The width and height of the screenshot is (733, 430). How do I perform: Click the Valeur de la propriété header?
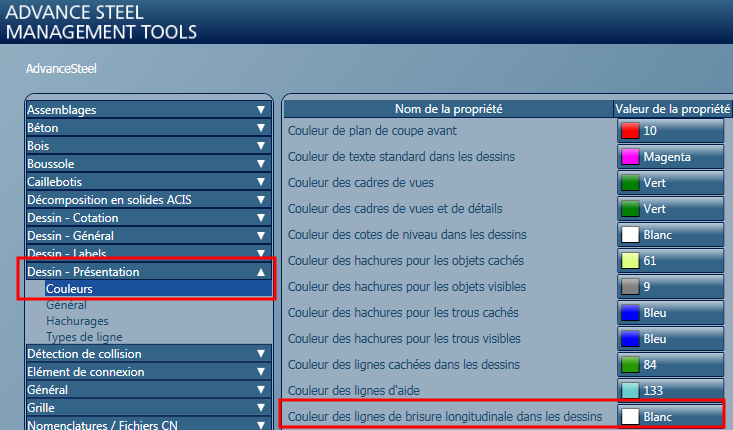click(672, 109)
